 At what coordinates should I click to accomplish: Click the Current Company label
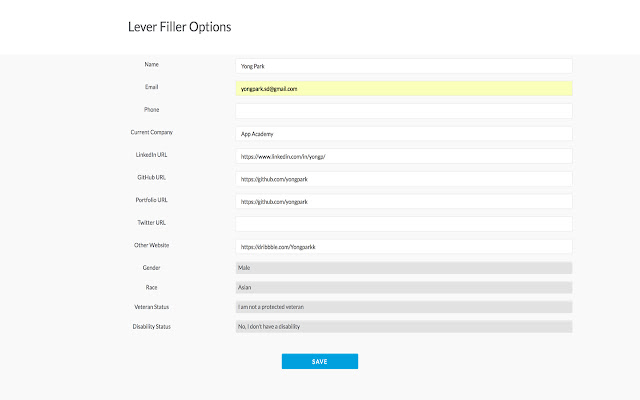pos(152,132)
